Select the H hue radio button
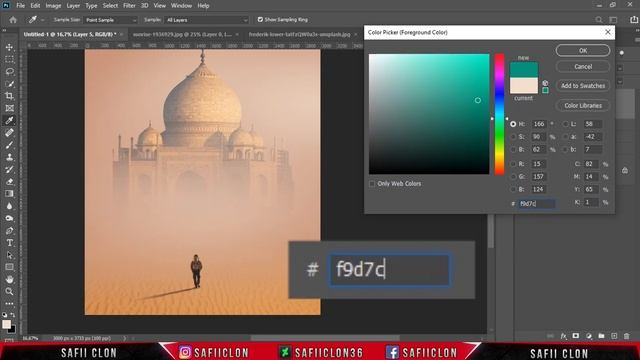 coord(513,124)
